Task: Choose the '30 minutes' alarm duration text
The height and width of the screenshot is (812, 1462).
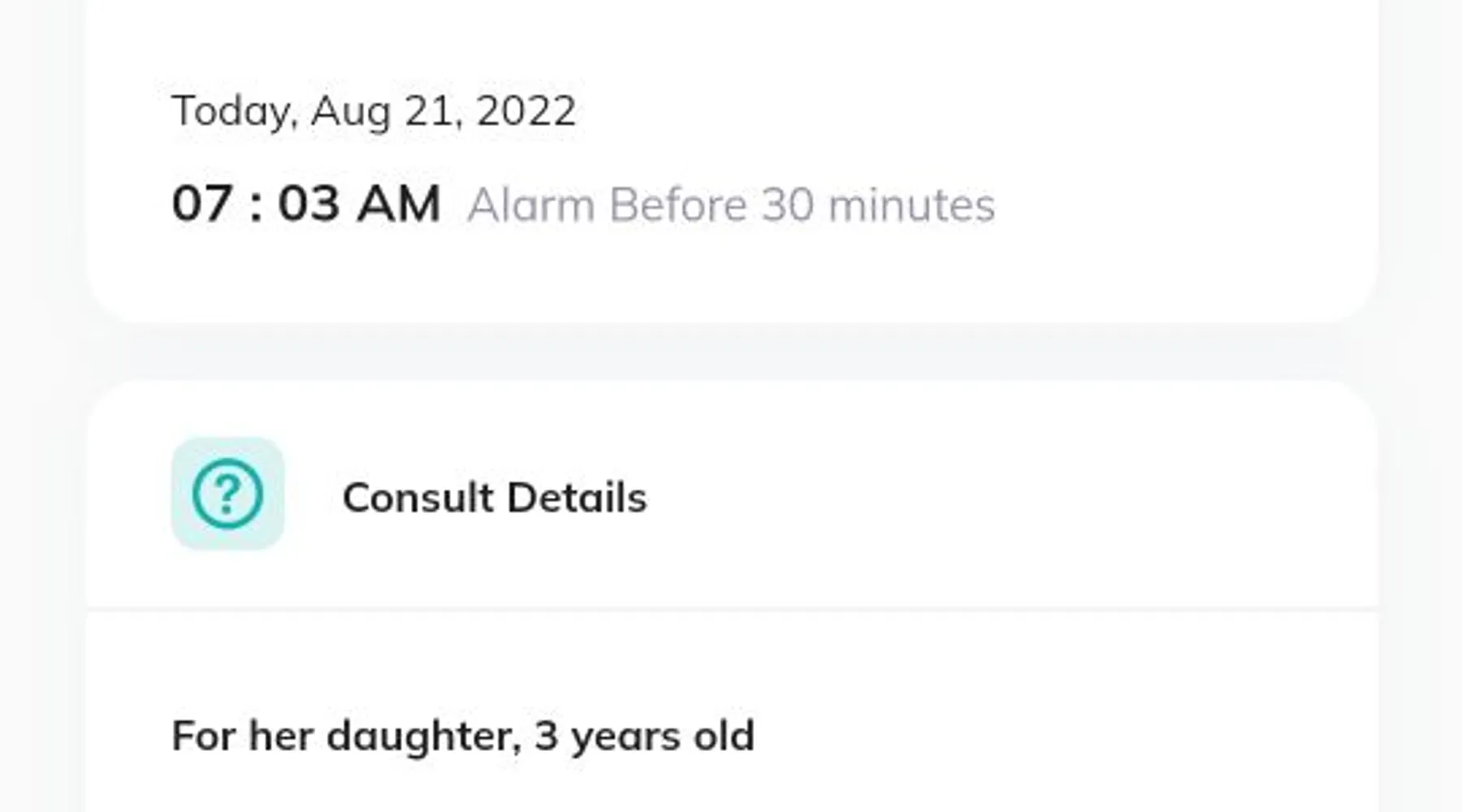Action: click(878, 205)
